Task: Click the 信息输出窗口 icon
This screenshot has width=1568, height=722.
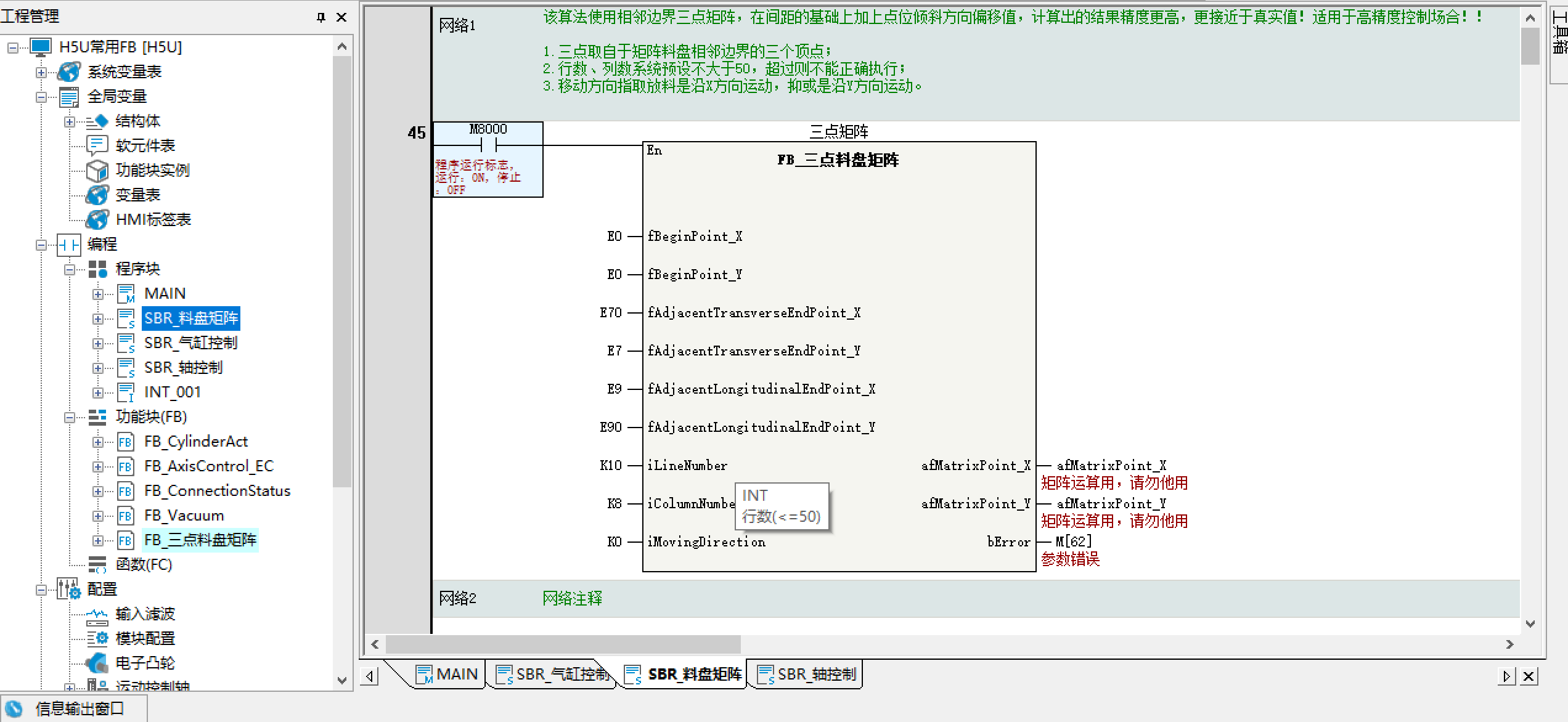Action: 14,709
